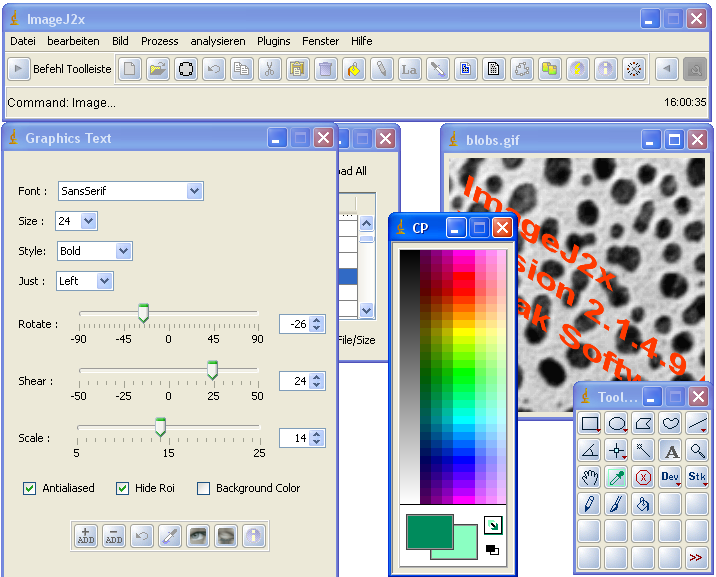716x577 pixels.
Task: Open the Dev tools menu button
Action: click(x=670, y=477)
